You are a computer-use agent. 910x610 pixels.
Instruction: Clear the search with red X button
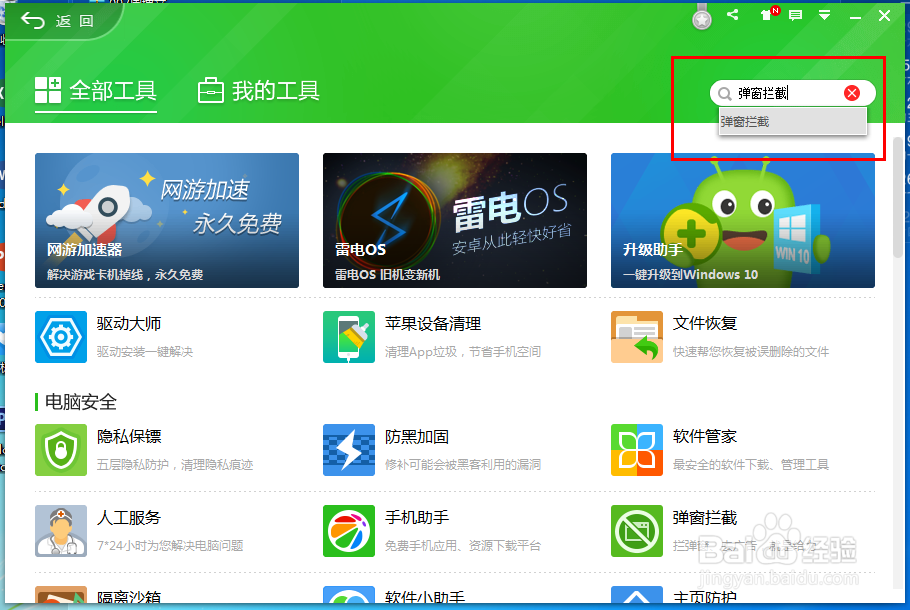[x=852, y=93]
